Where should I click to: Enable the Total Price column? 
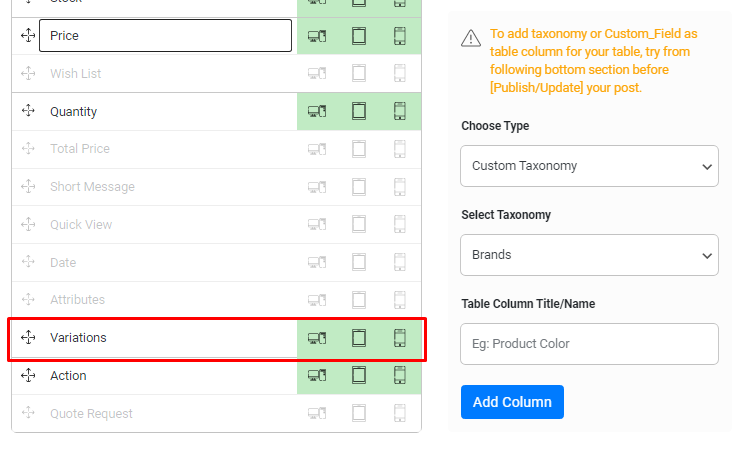216,149
